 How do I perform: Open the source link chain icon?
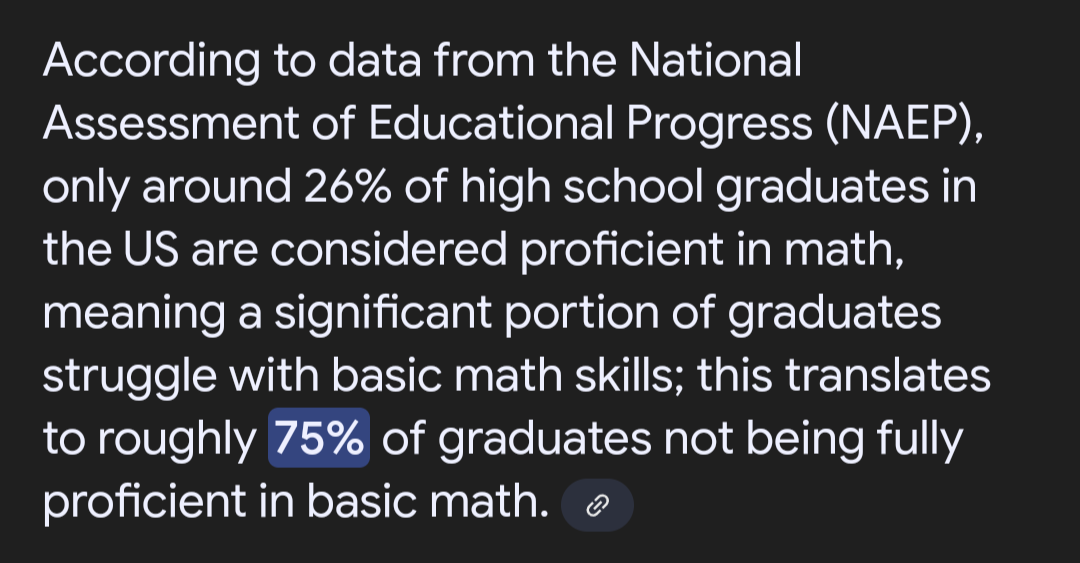(597, 506)
